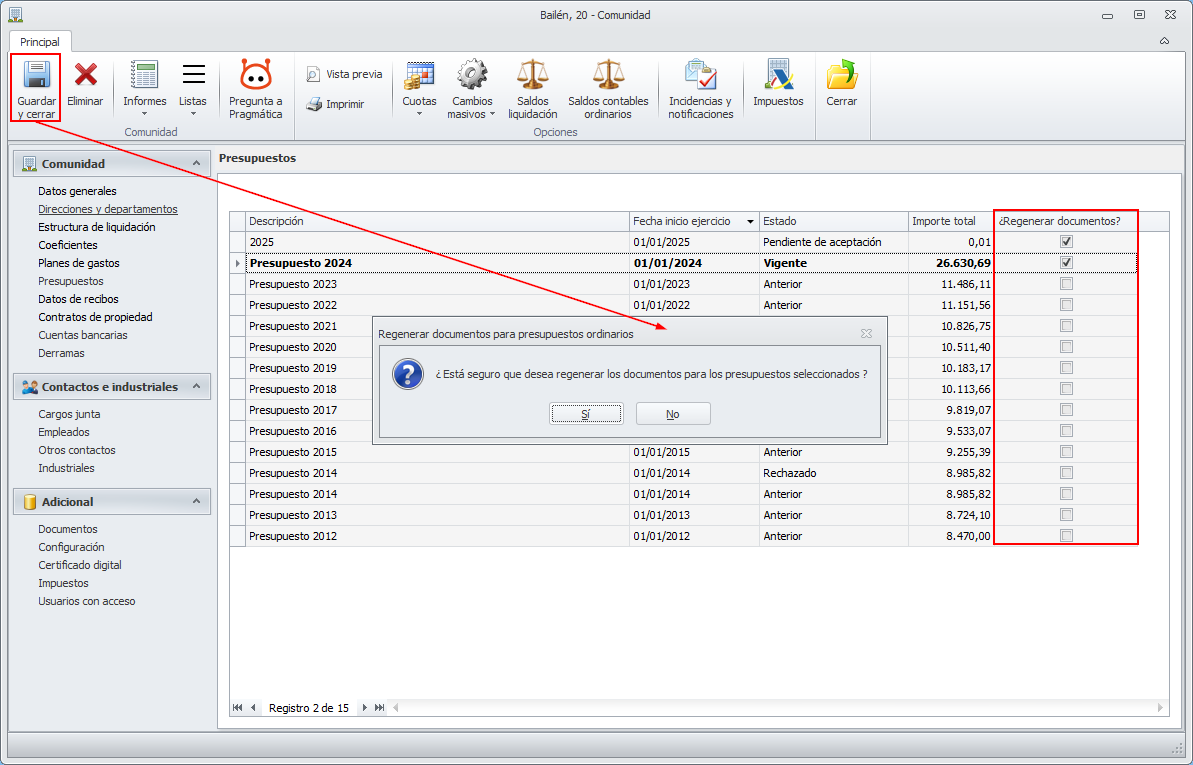Open Coeficientes in sidebar
Image resolution: width=1193 pixels, height=765 pixels.
coord(68,245)
